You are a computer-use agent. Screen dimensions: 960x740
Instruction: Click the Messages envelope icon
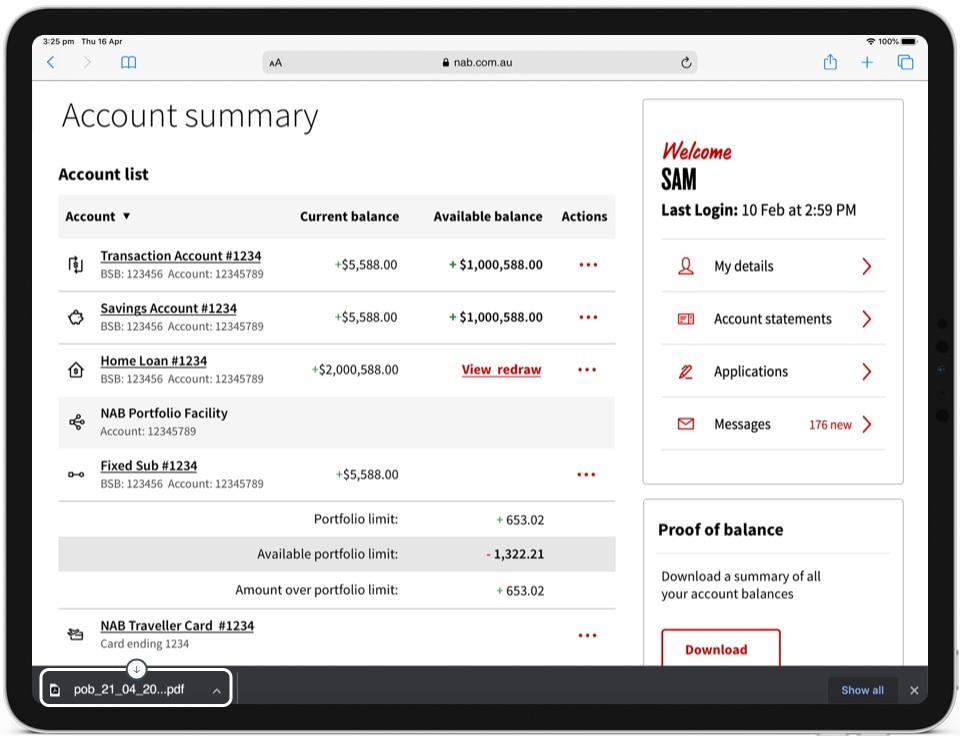point(686,424)
